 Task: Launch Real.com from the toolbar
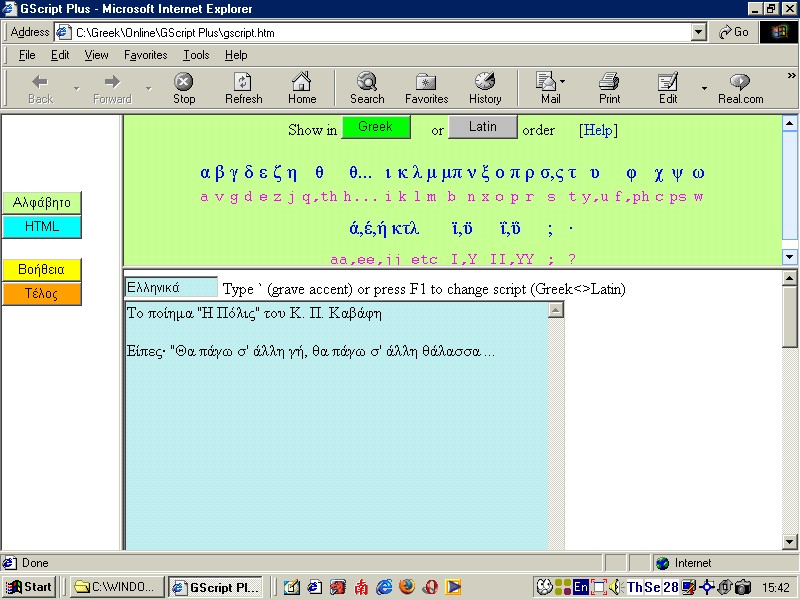click(x=738, y=87)
